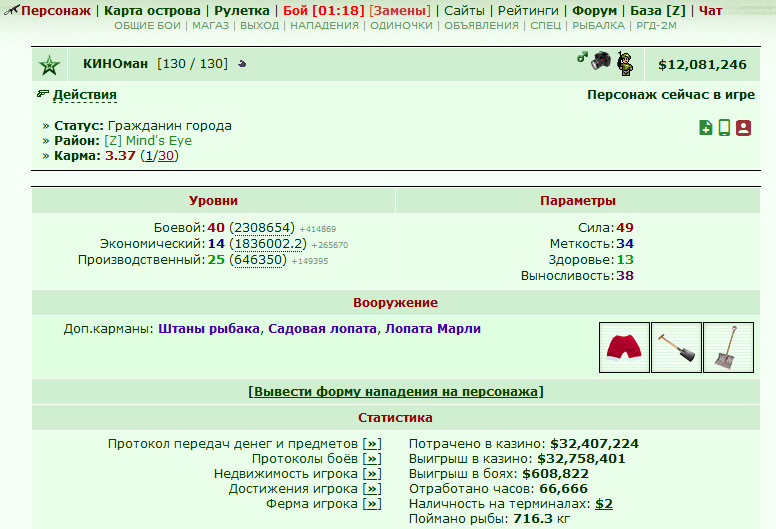Open the [Z] Mind's Eye district link

pyautogui.click(x=148, y=141)
